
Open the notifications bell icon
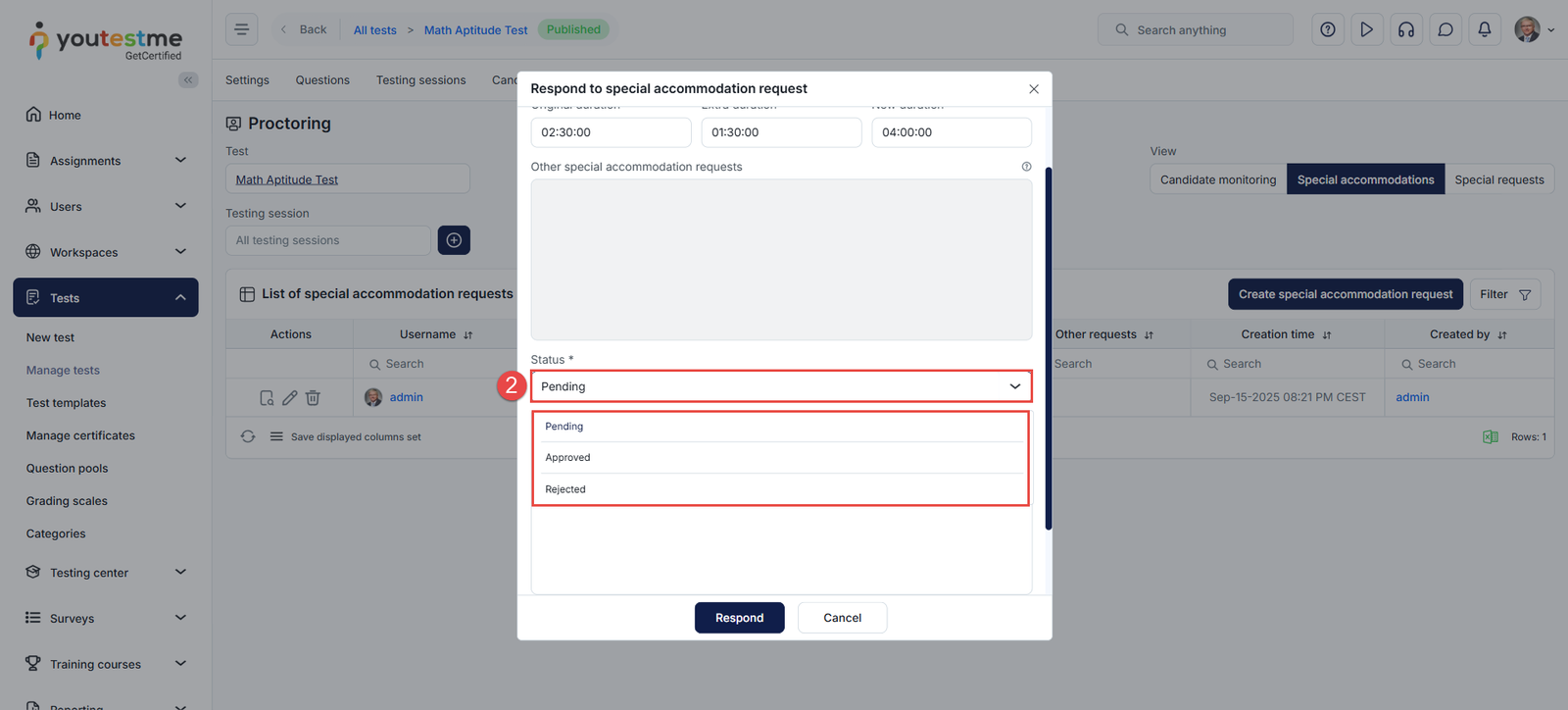coord(1484,29)
